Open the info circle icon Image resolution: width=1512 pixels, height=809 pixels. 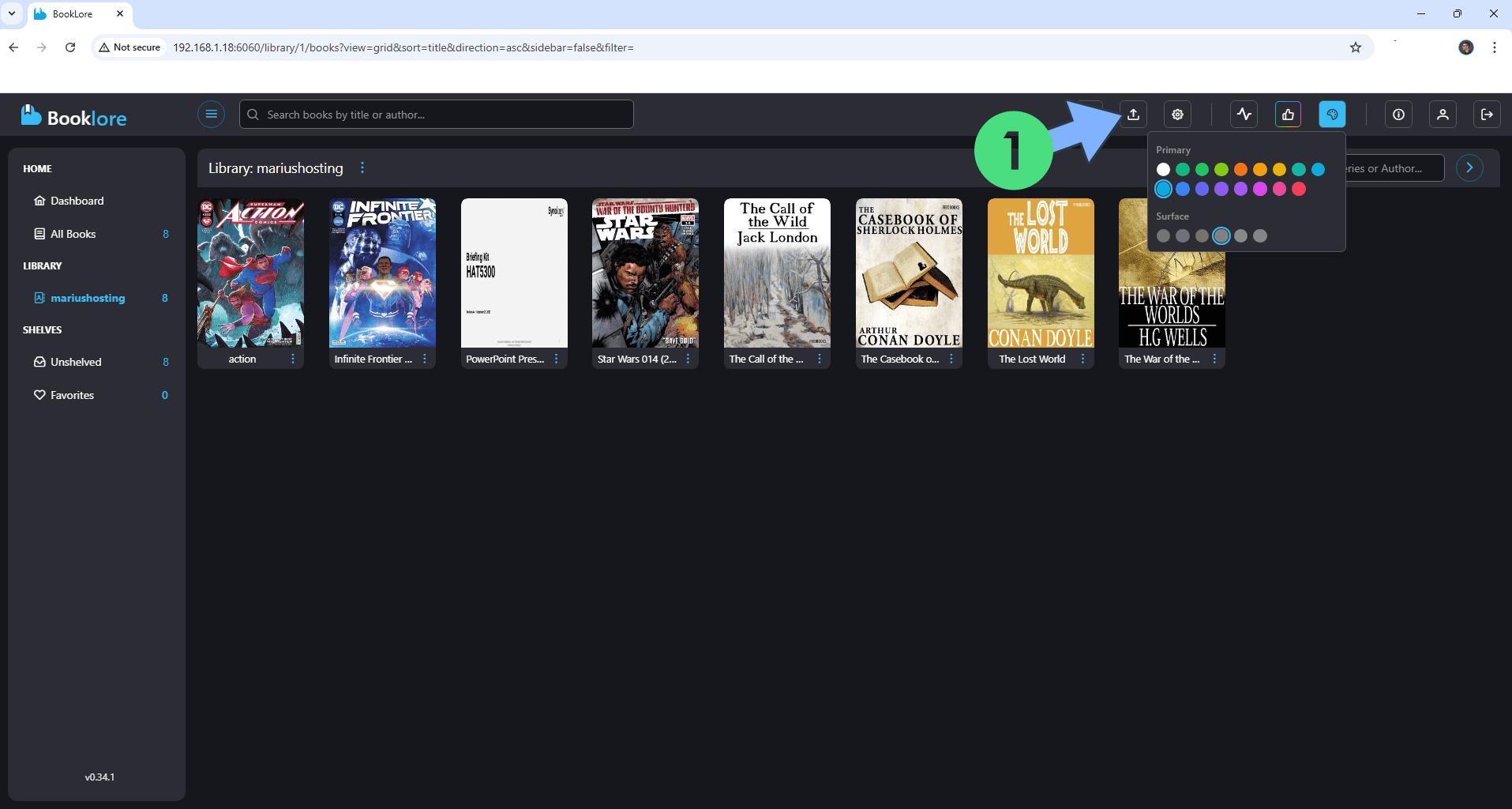1398,115
